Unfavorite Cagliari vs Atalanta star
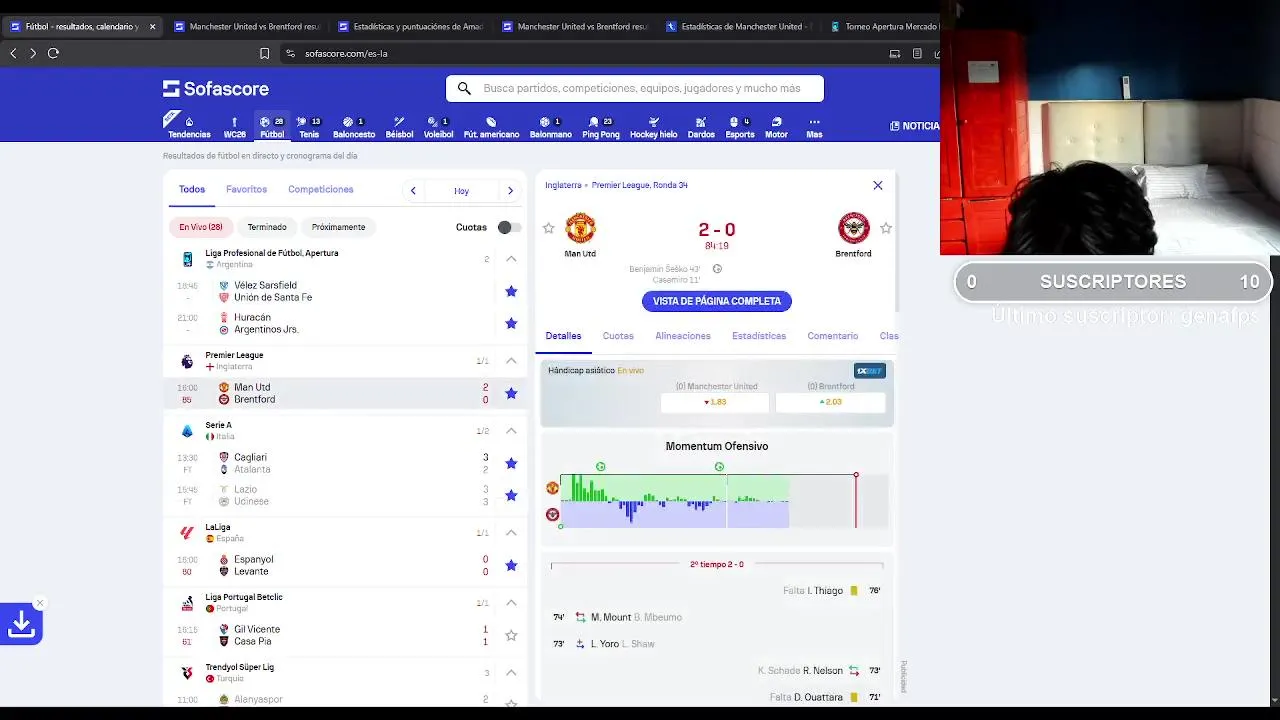 click(511, 463)
